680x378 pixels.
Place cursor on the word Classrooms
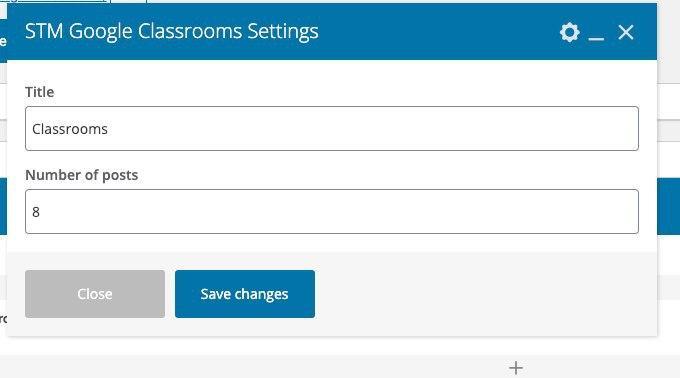[x=70, y=129]
